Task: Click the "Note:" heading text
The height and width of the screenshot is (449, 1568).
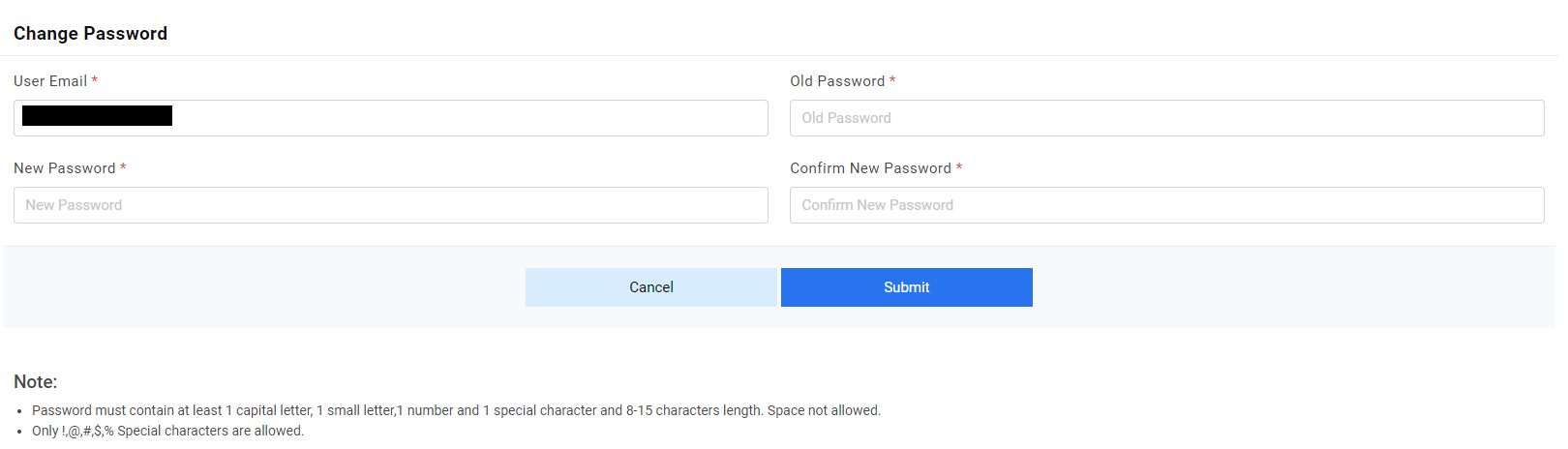Action: click(x=36, y=382)
